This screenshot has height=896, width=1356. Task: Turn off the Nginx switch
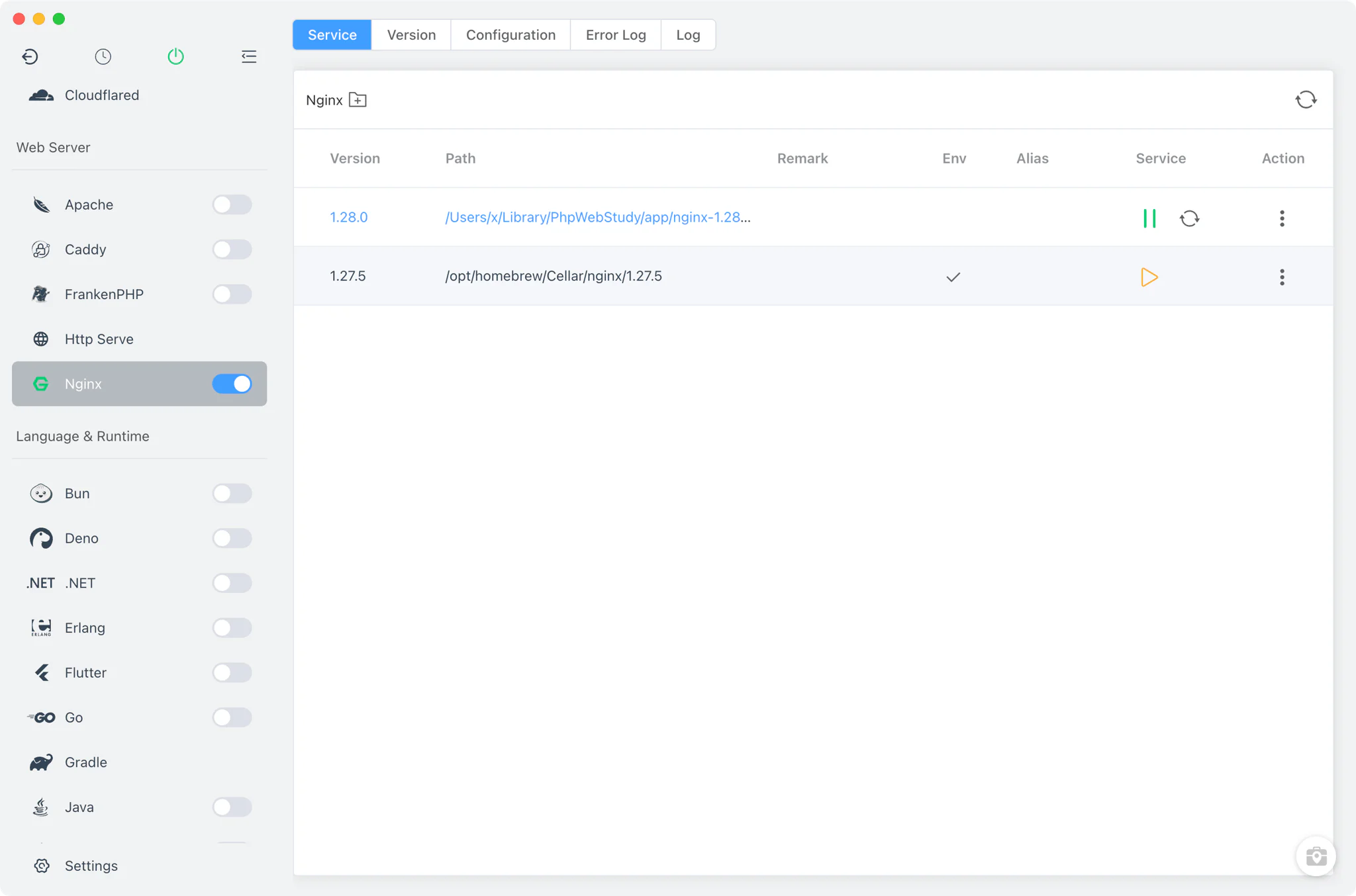(x=232, y=384)
